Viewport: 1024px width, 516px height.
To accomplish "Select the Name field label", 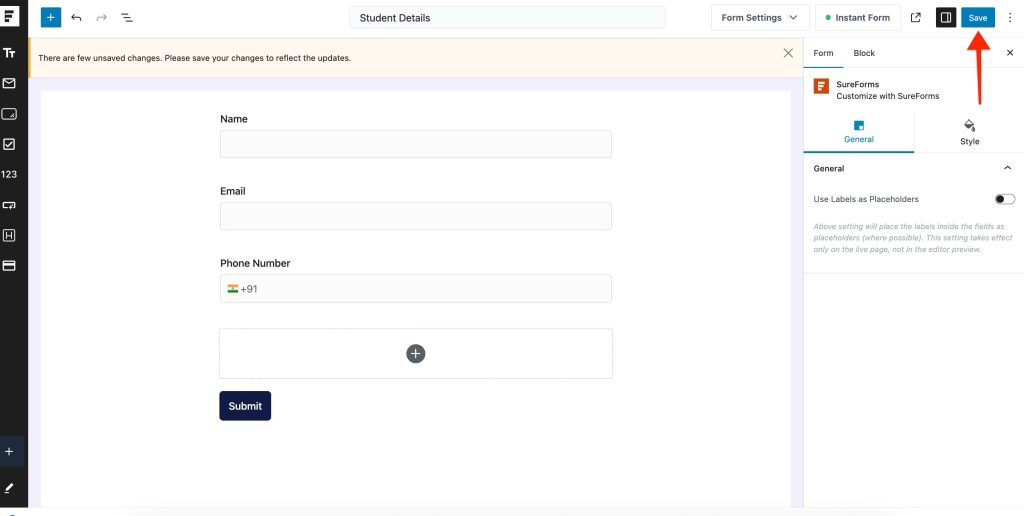I will (234, 119).
